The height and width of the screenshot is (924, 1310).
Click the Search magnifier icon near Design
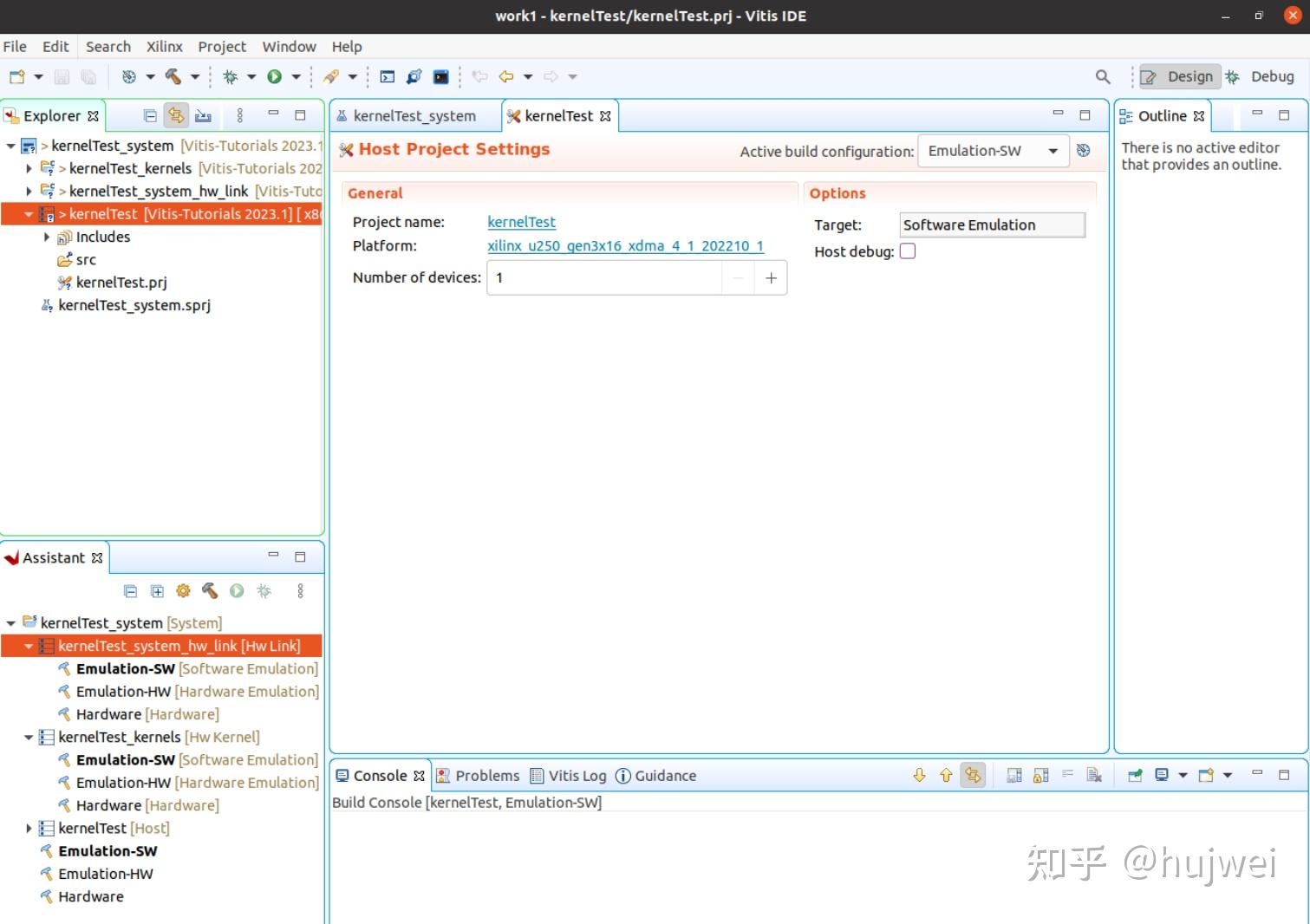(x=1102, y=77)
